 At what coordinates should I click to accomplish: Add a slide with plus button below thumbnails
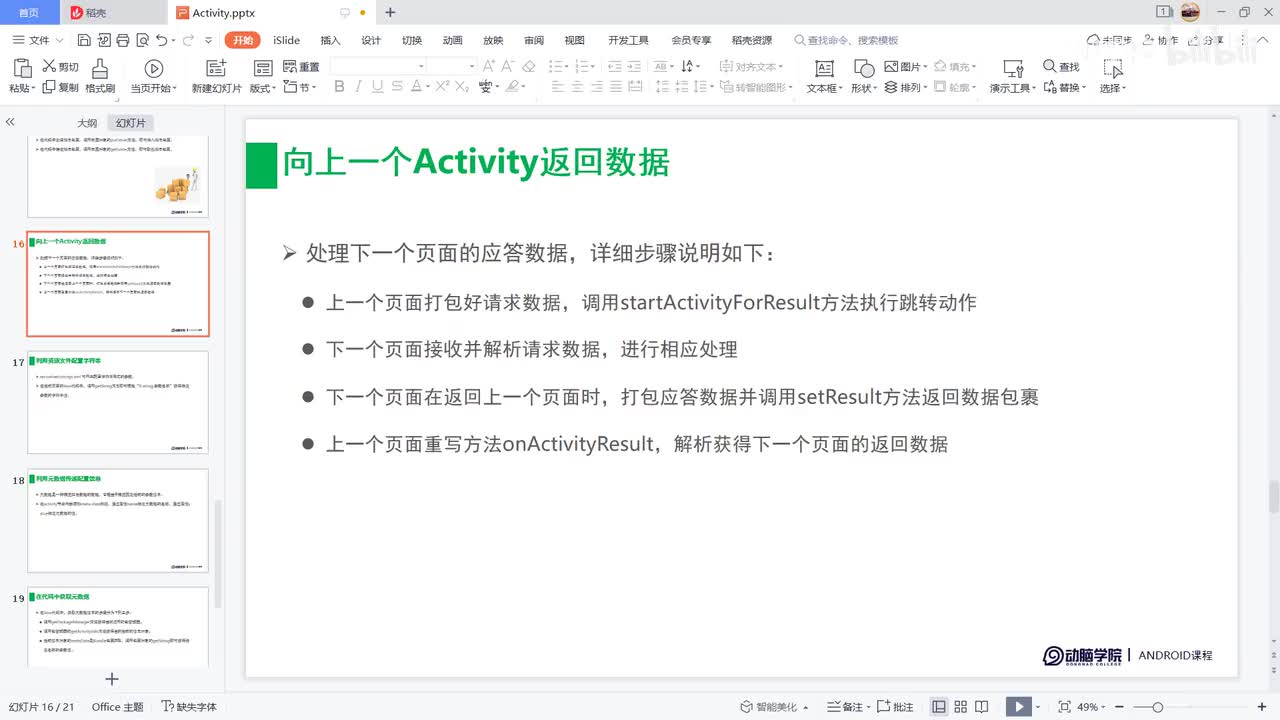(112, 679)
